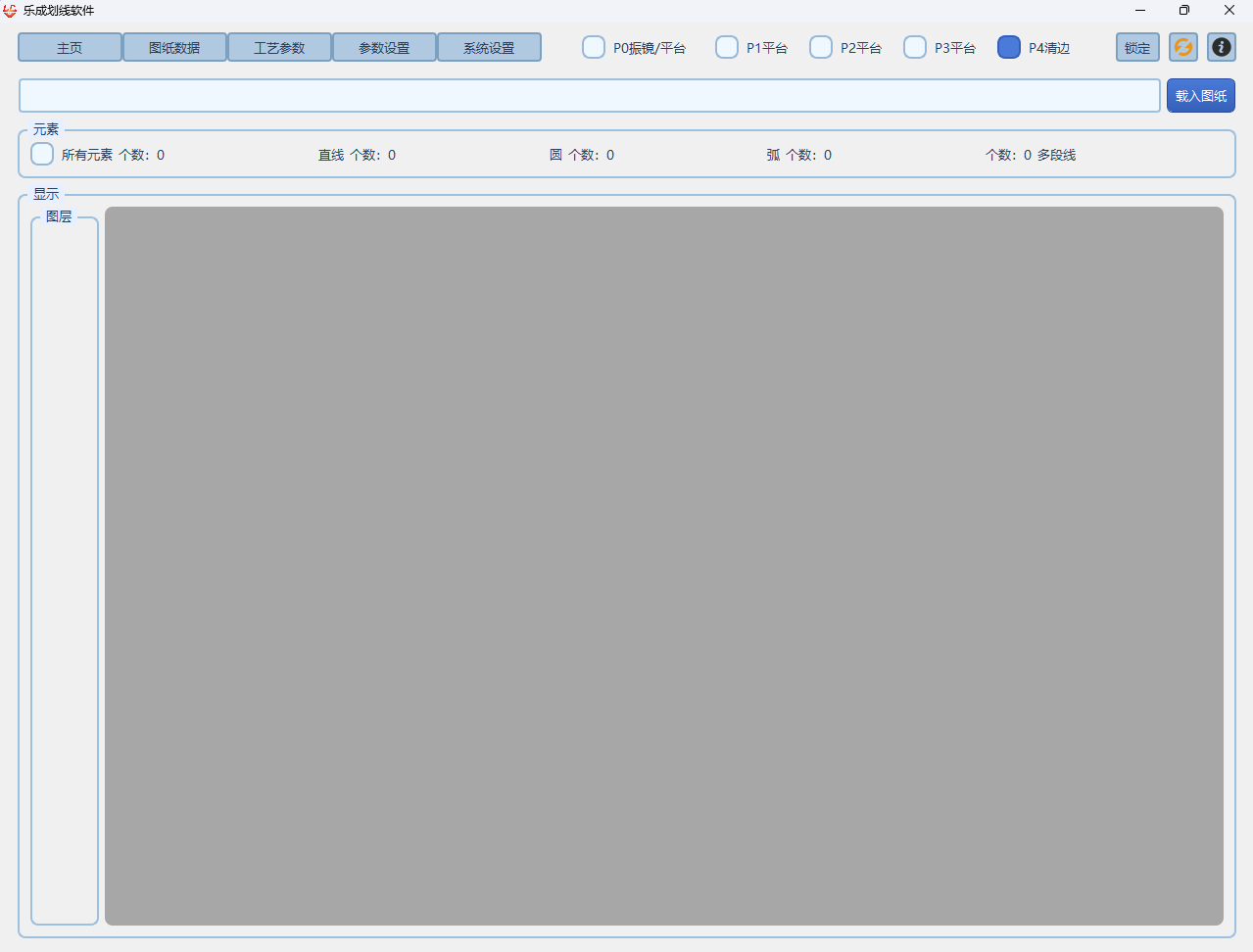Click the 直线 个数: 0 label
This screenshot has width=1253, height=952.
coord(357,155)
